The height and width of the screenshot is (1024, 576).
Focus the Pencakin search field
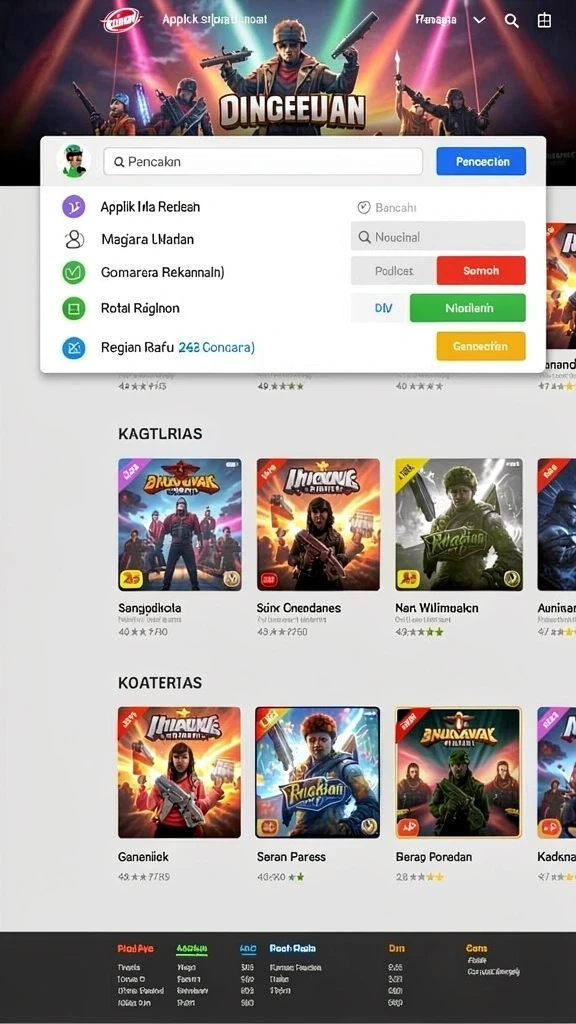[263, 161]
